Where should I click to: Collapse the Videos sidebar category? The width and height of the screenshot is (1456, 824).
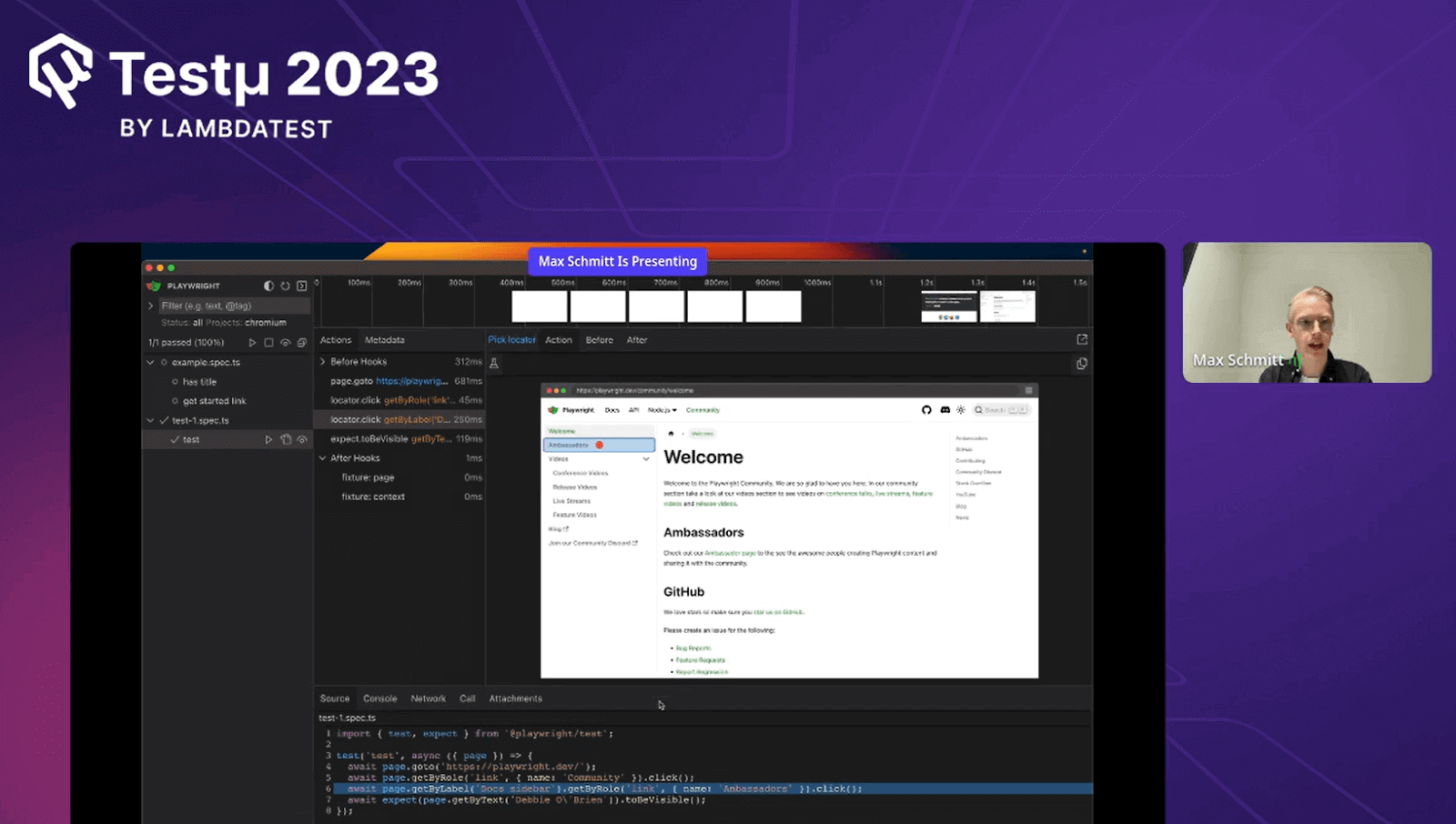click(646, 459)
